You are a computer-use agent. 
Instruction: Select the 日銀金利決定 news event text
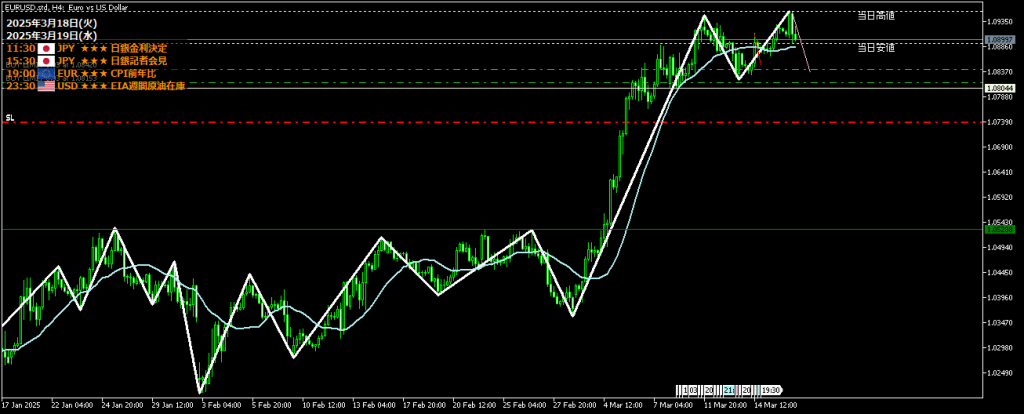point(138,48)
